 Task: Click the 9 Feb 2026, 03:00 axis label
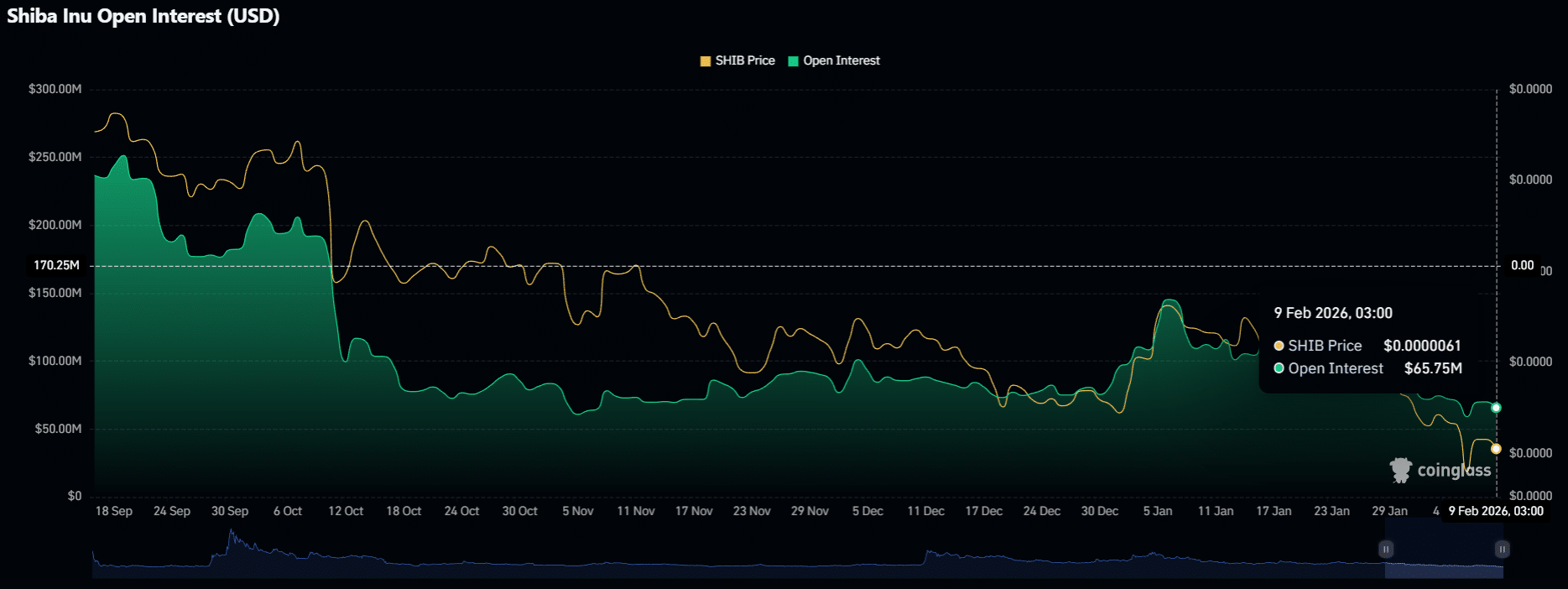tap(1495, 511)
